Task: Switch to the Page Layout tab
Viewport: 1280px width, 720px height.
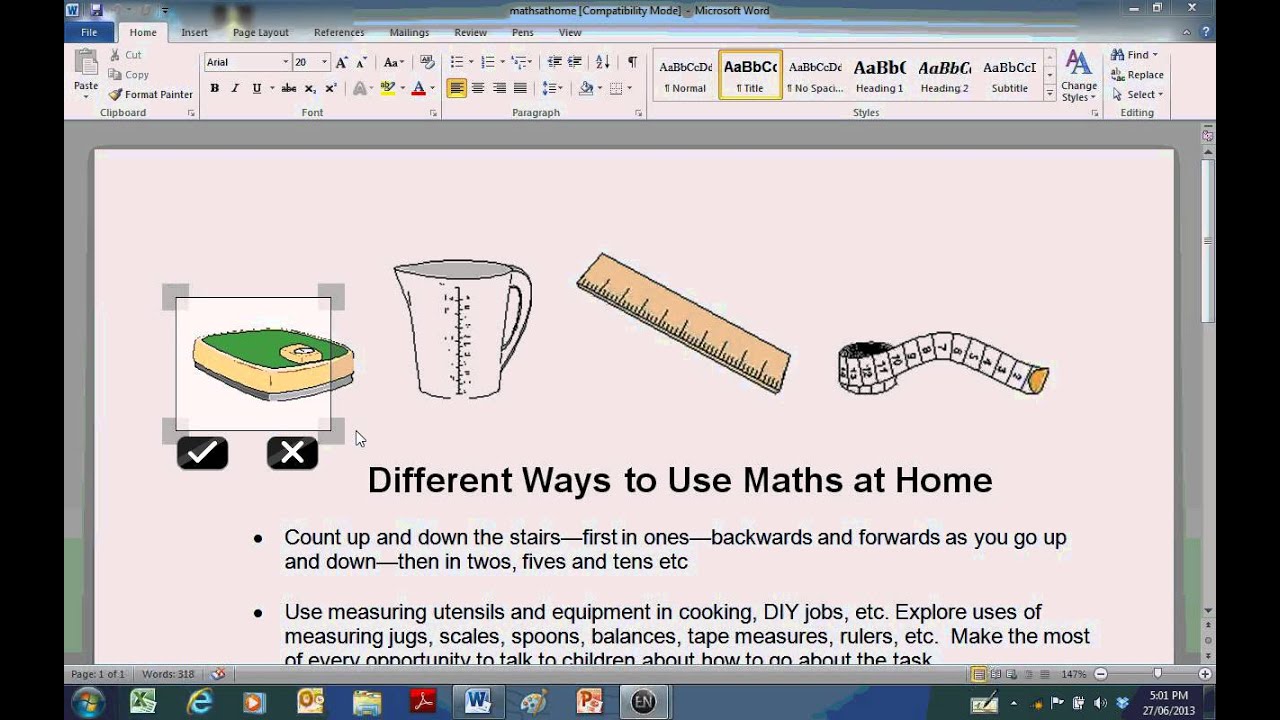Action: pyautogui.click(x=260, y=32)
